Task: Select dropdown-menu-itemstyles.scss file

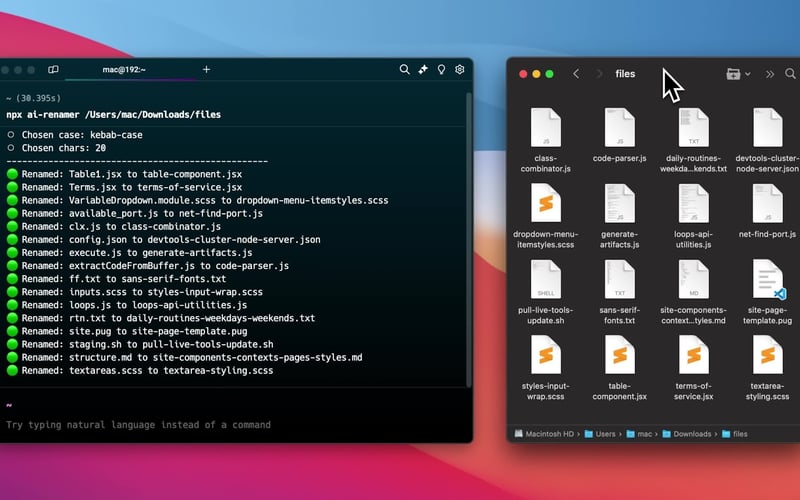Action: (x=545, y=216)
